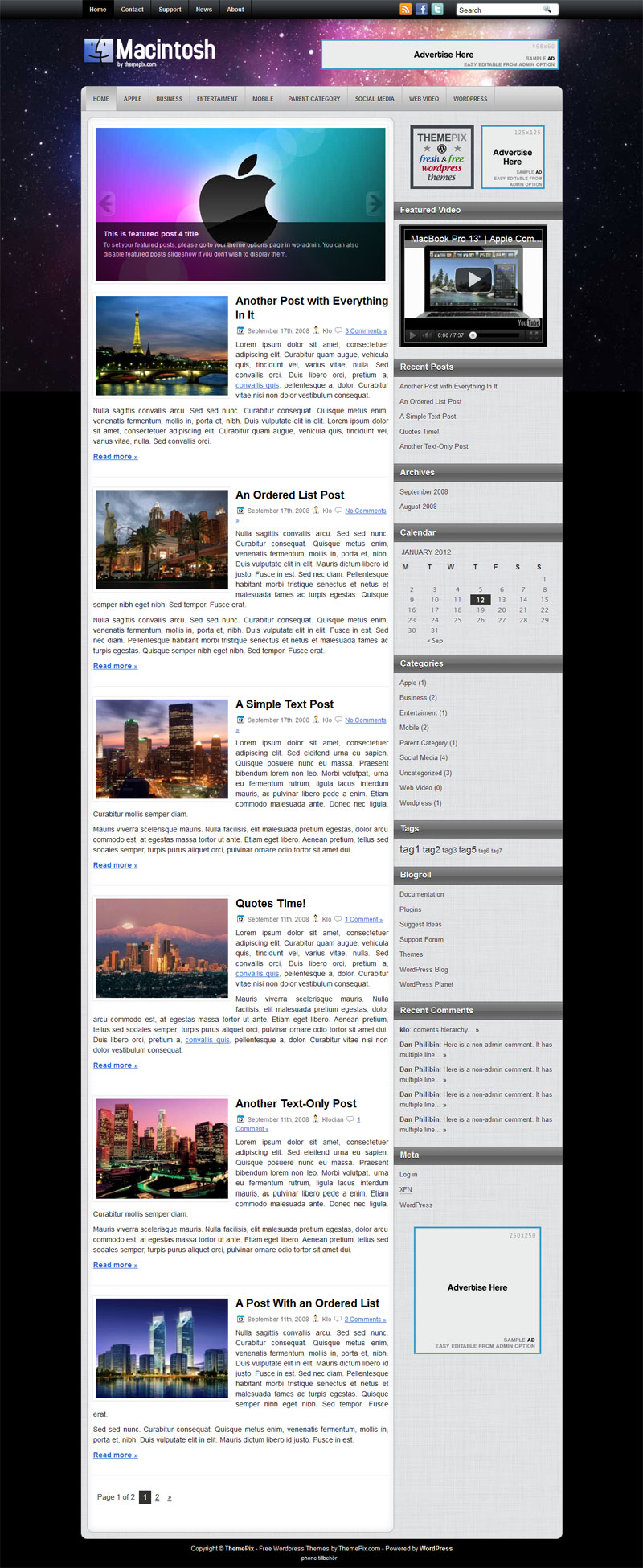Select the Social Media category tab
The image size is (643, 1568).
pyautogui.click(x=375, y=99)
